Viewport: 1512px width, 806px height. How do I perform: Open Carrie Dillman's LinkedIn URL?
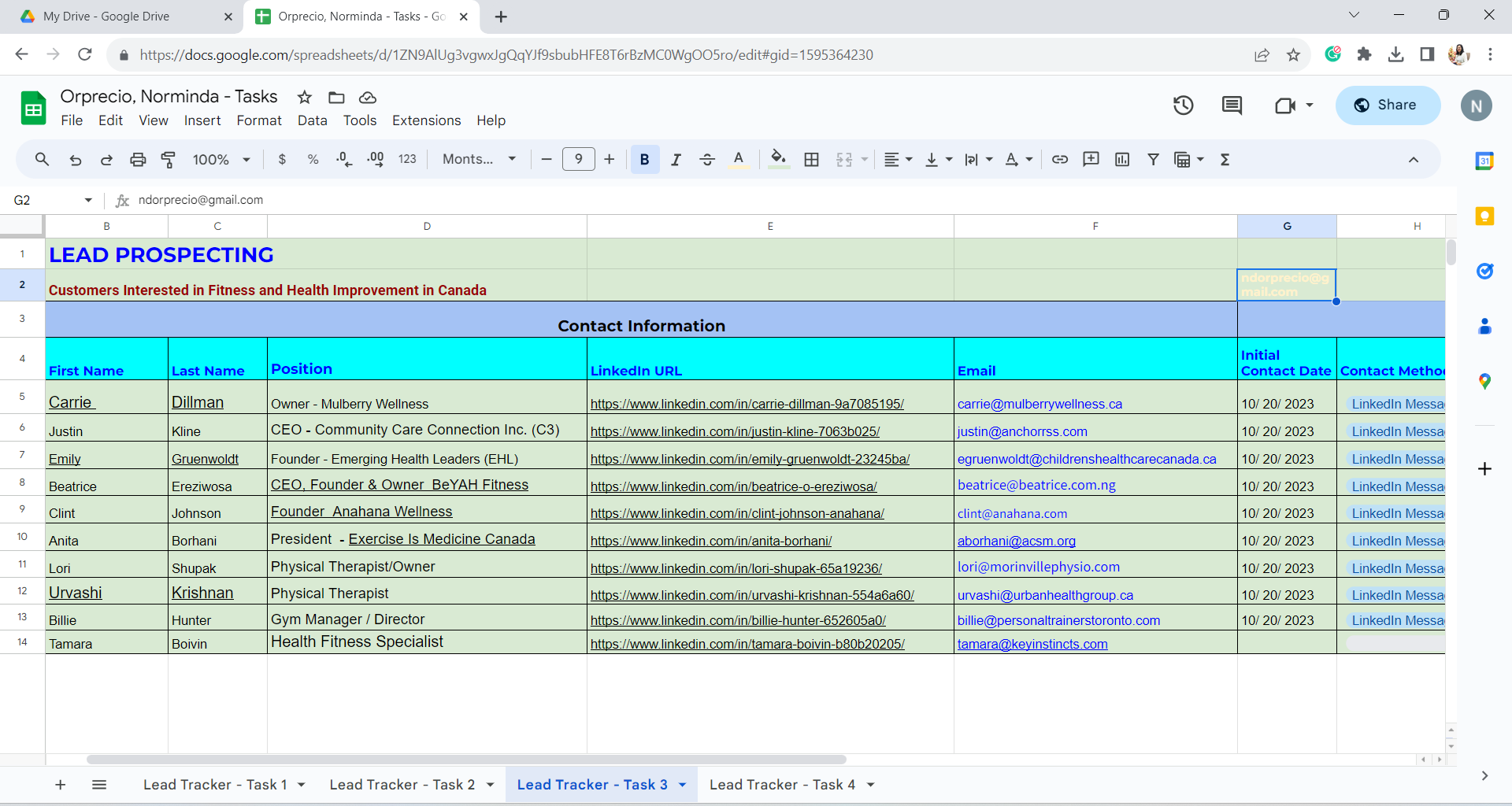[x=747, y=404]
